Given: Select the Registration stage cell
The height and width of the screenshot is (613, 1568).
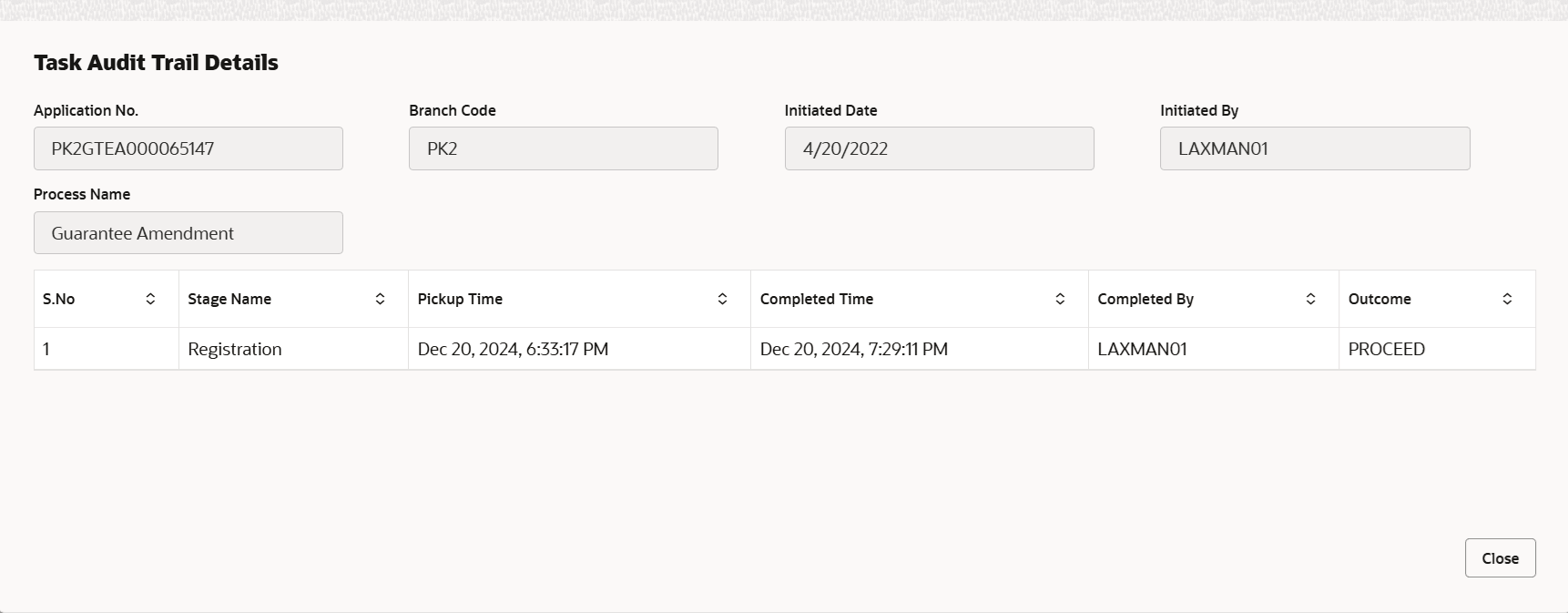Looking at the screenshot, I should (235, 349).
